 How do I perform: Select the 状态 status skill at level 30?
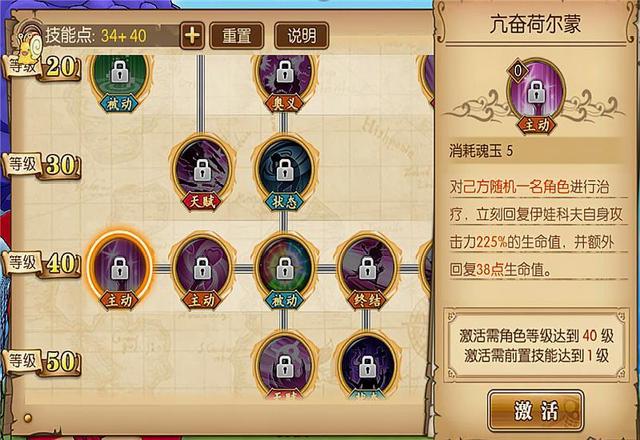pyautogui.click(x=284, y=171)
